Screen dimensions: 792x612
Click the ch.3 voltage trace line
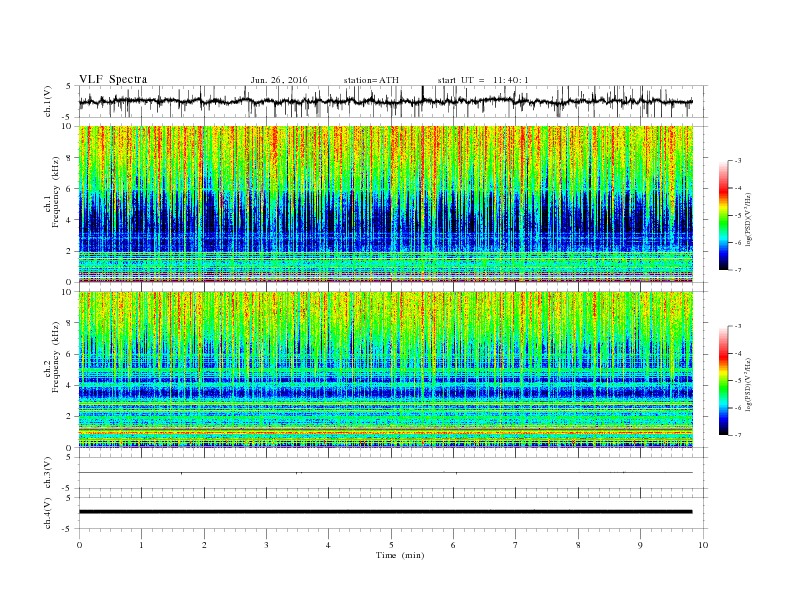(x=385, y=473)
